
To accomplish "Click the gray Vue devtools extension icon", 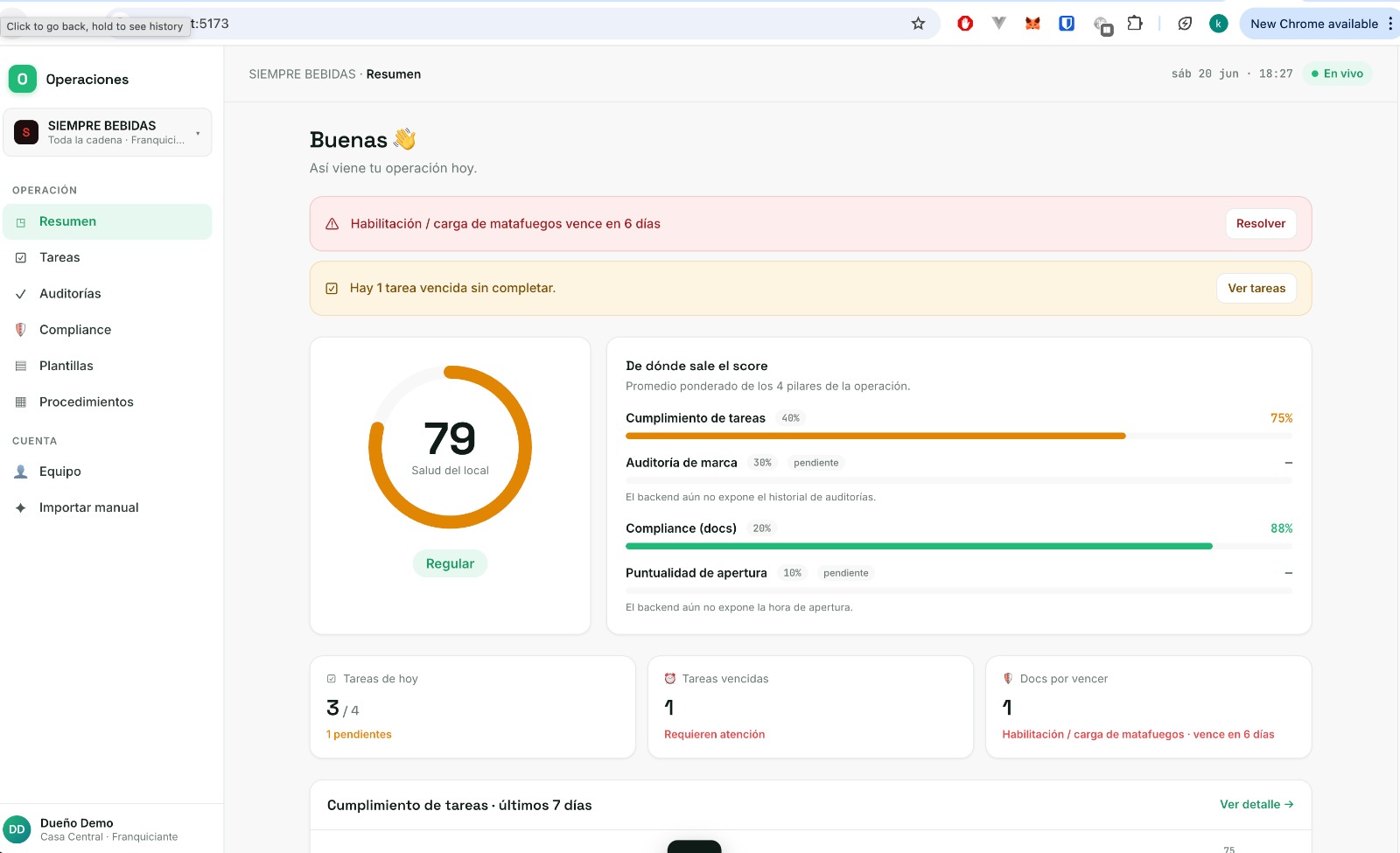I will [998, 24].
